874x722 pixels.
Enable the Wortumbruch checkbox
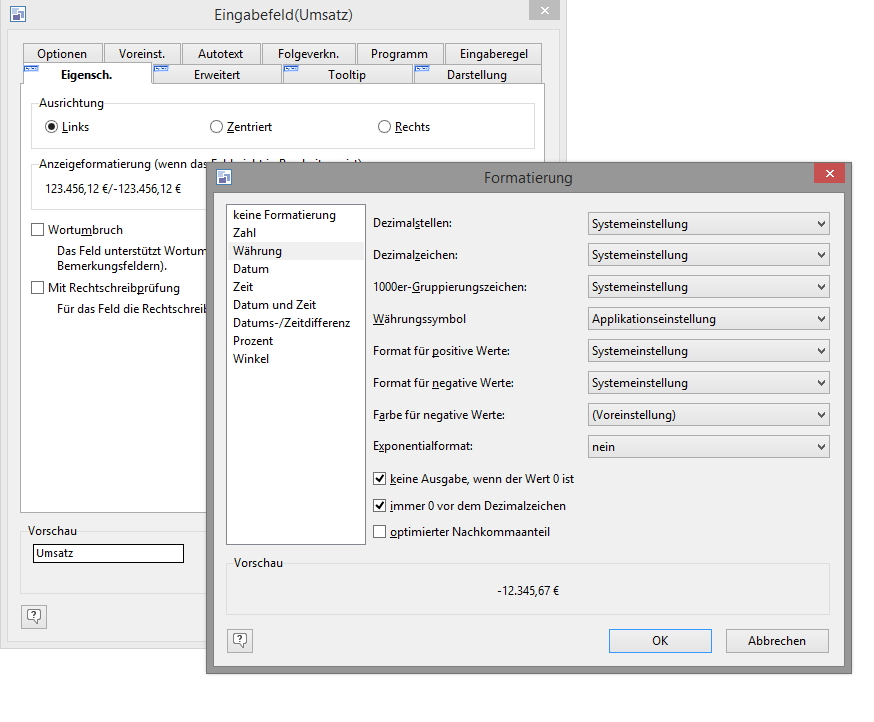(x=38, y=230)
